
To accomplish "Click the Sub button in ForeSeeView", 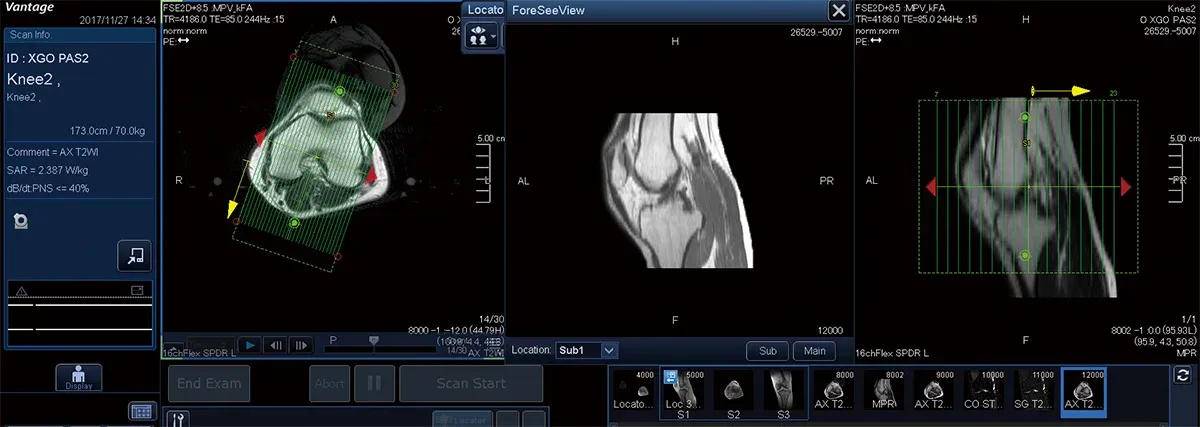I will 767,351.
